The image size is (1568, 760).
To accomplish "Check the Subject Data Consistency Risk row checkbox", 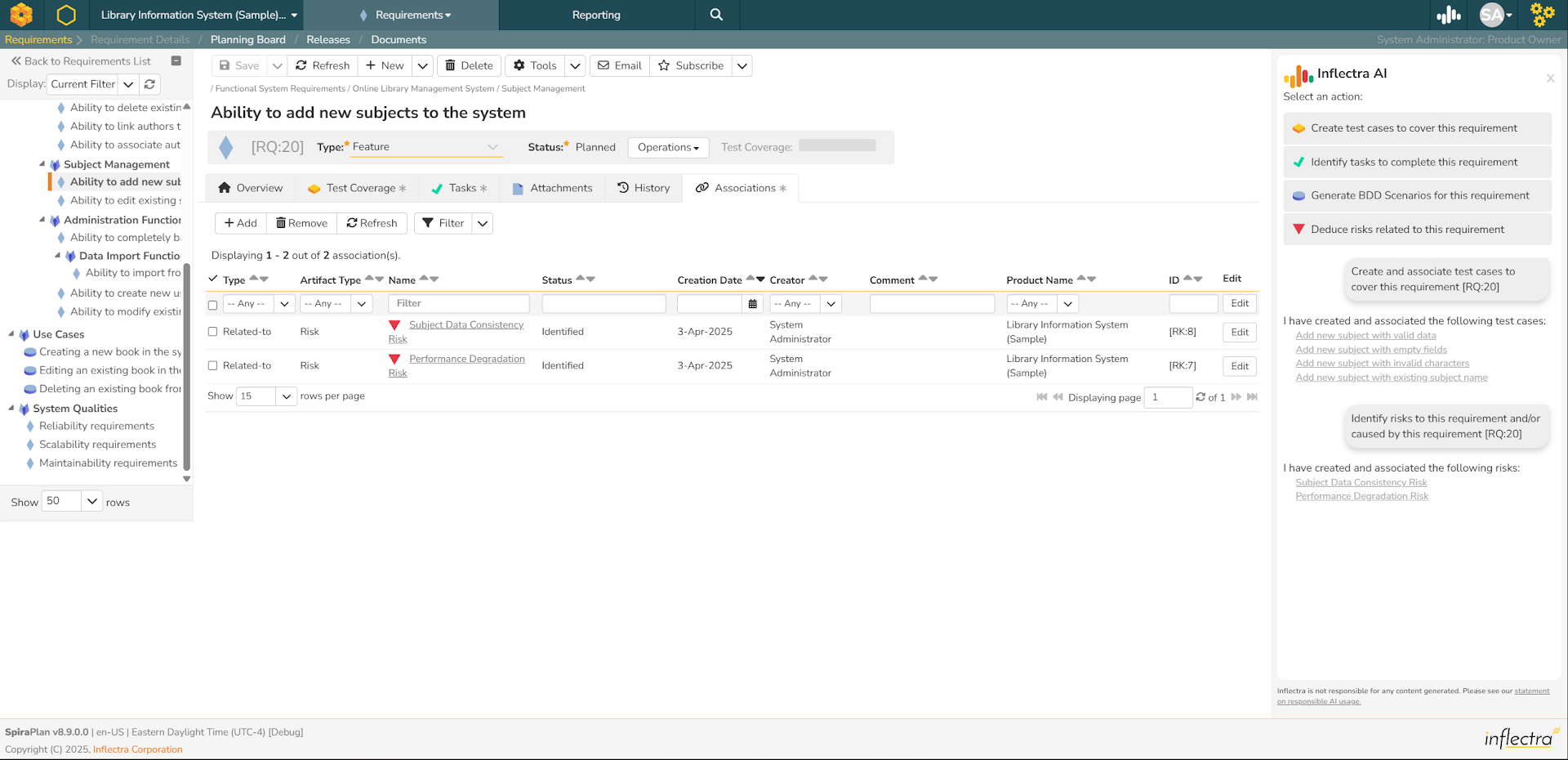I will tap(212, 332).
